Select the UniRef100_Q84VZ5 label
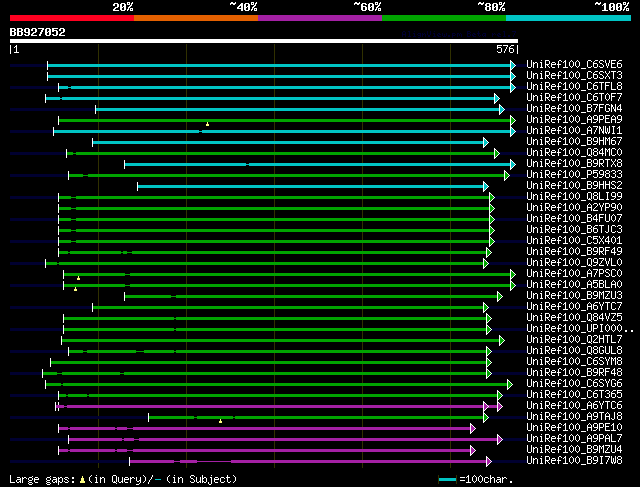The height and width of the screenshot is (487, 640). tap(574, 318)
